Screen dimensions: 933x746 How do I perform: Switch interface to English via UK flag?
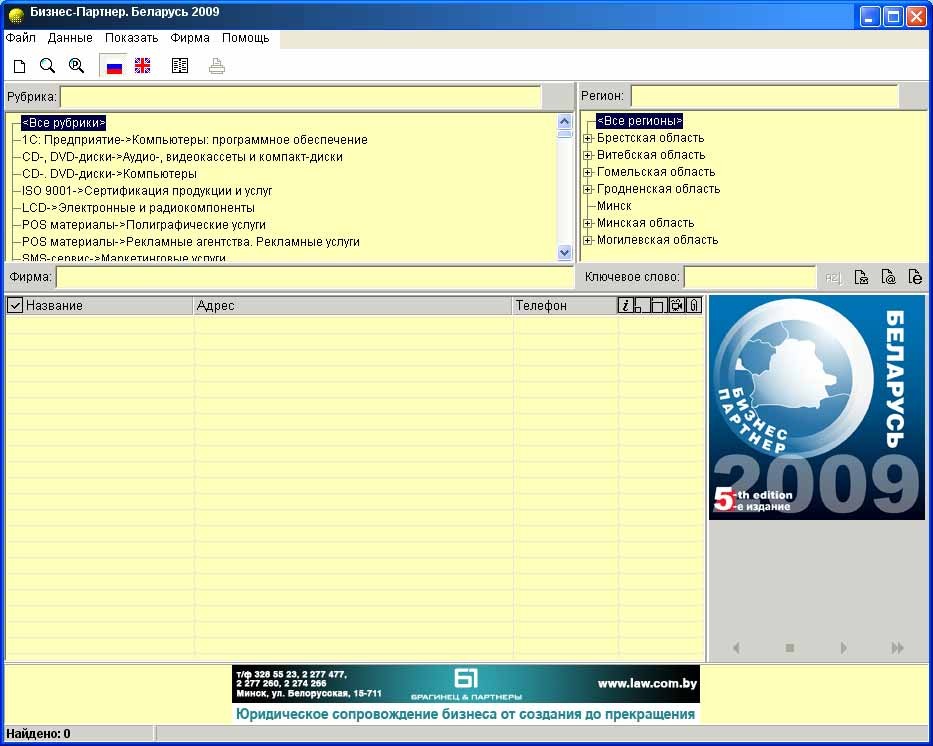(143, 66)
